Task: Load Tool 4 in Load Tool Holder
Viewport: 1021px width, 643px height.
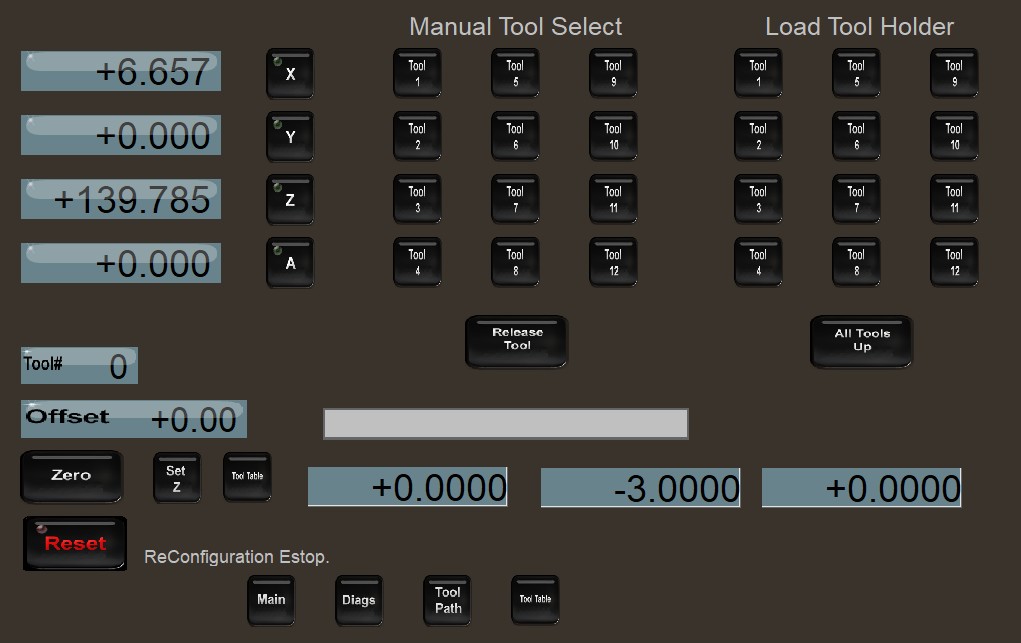Action: 759,262
